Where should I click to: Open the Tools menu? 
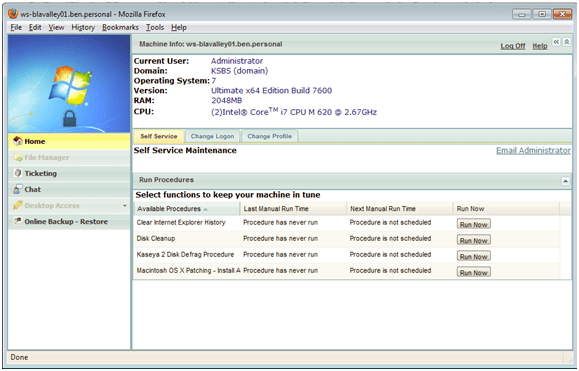(x=155, y=27)
